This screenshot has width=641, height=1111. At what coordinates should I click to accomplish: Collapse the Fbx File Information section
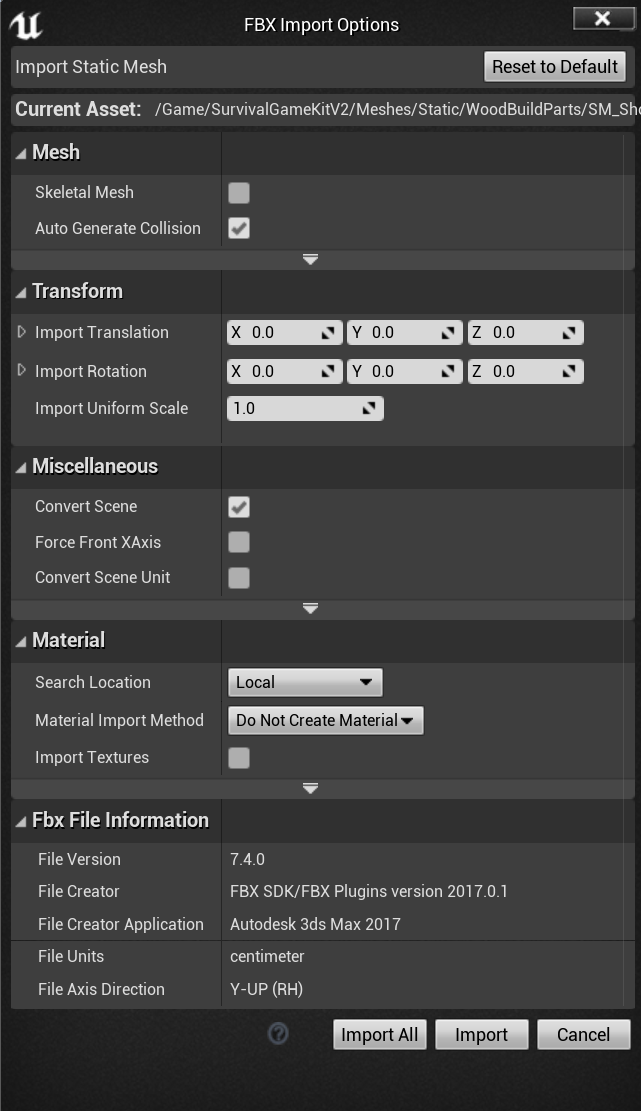coord(21,821)
